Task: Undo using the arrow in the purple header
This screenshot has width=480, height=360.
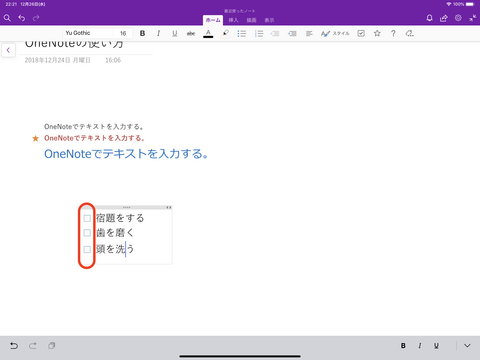Action: point(22,18)
